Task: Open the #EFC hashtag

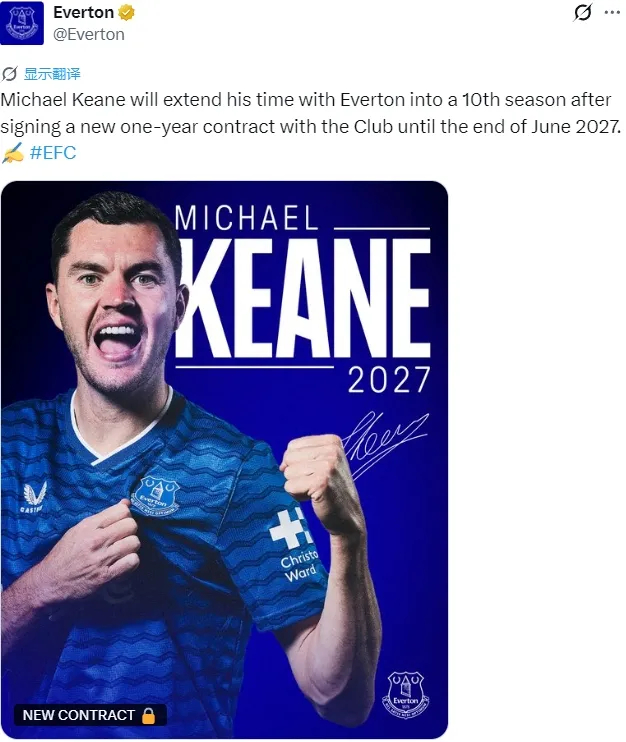Action: coord(53,153)
